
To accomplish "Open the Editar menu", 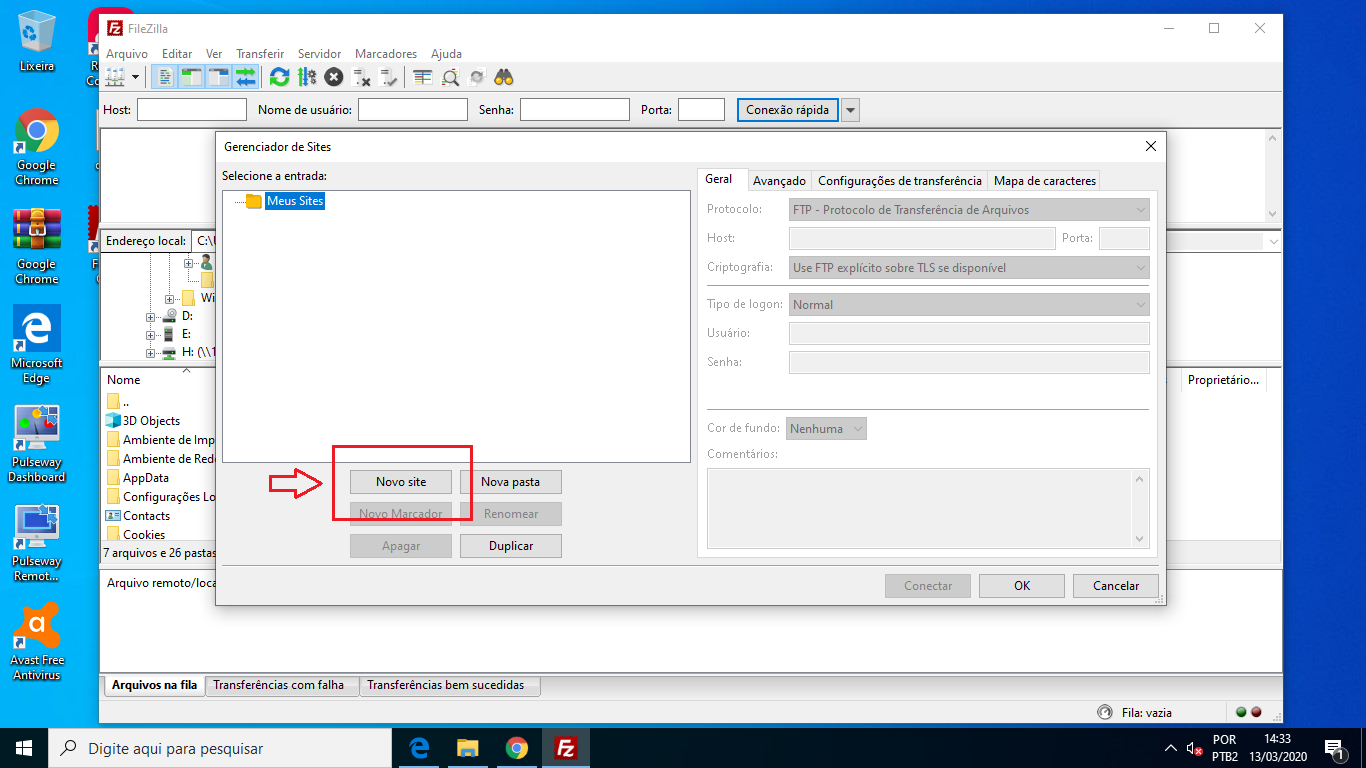I will (177, 54).
